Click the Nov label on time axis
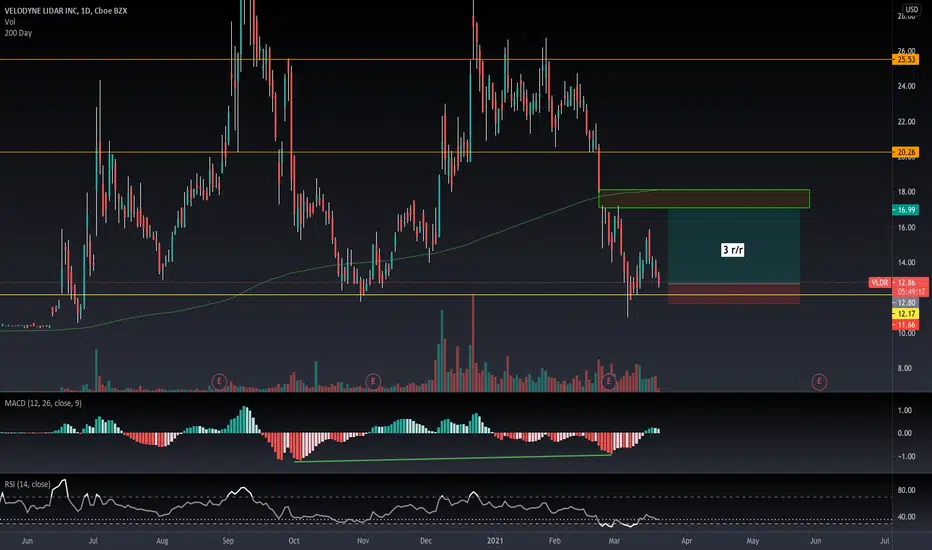This screenshot has width=932, height=550. point(363,540)
